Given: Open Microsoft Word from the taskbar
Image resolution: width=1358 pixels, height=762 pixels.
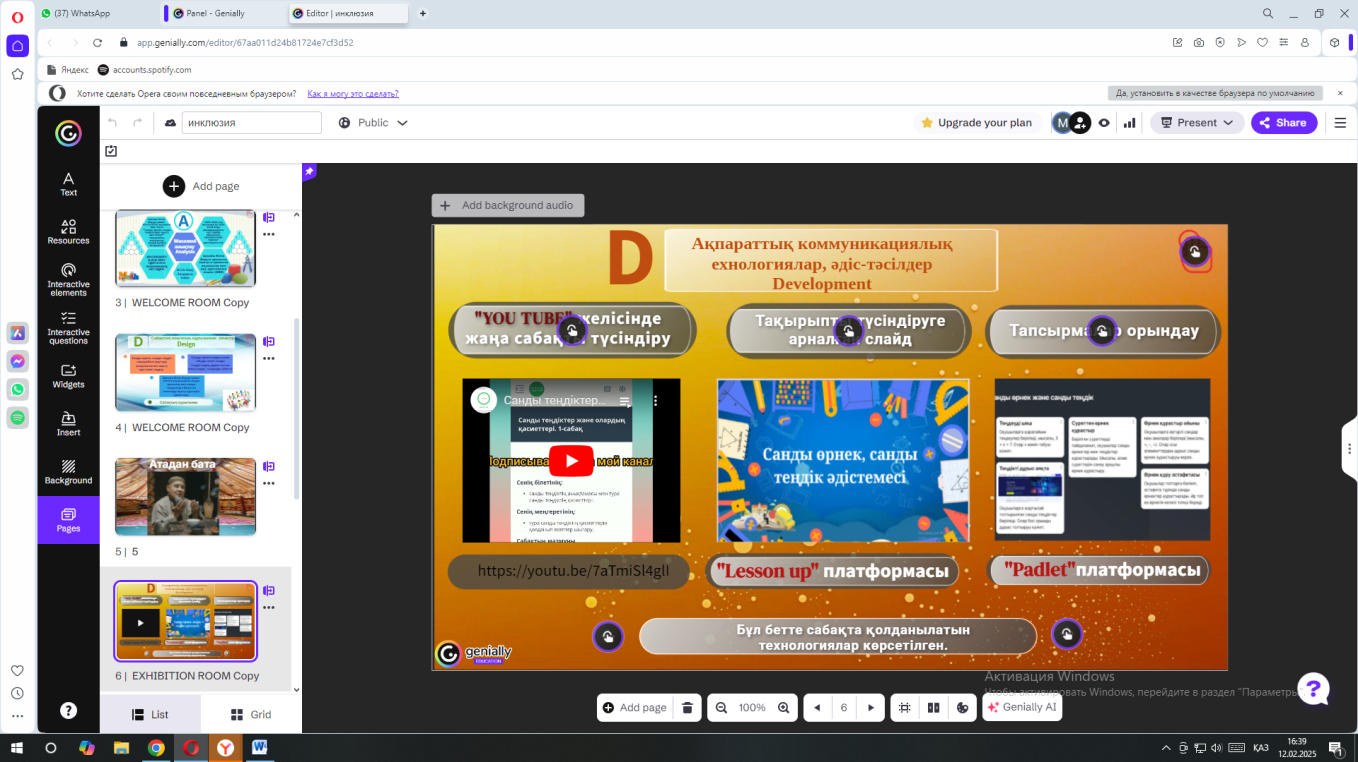Looking at the screenshot, I should [x=259, y=747].
